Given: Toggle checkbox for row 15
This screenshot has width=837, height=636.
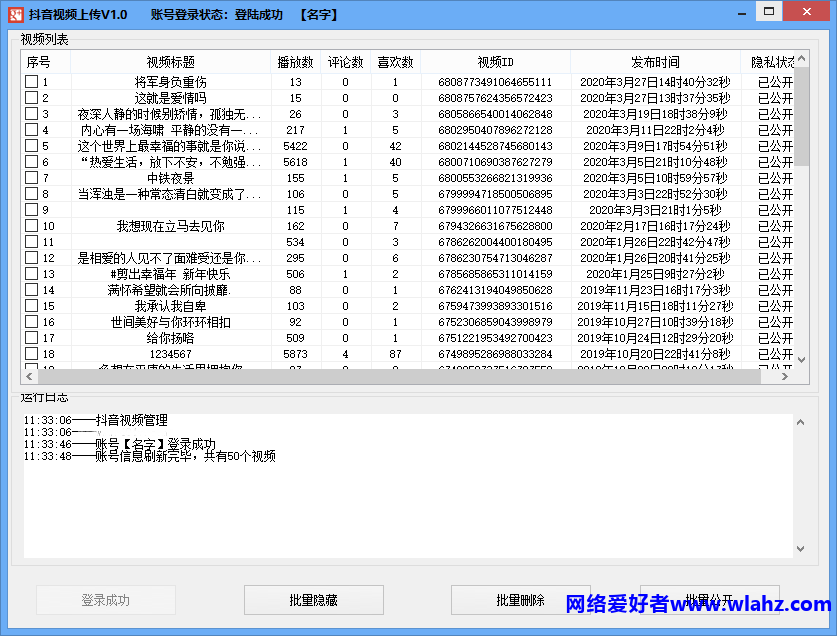Looking at the screenshot, I should [x=31, y=306].
